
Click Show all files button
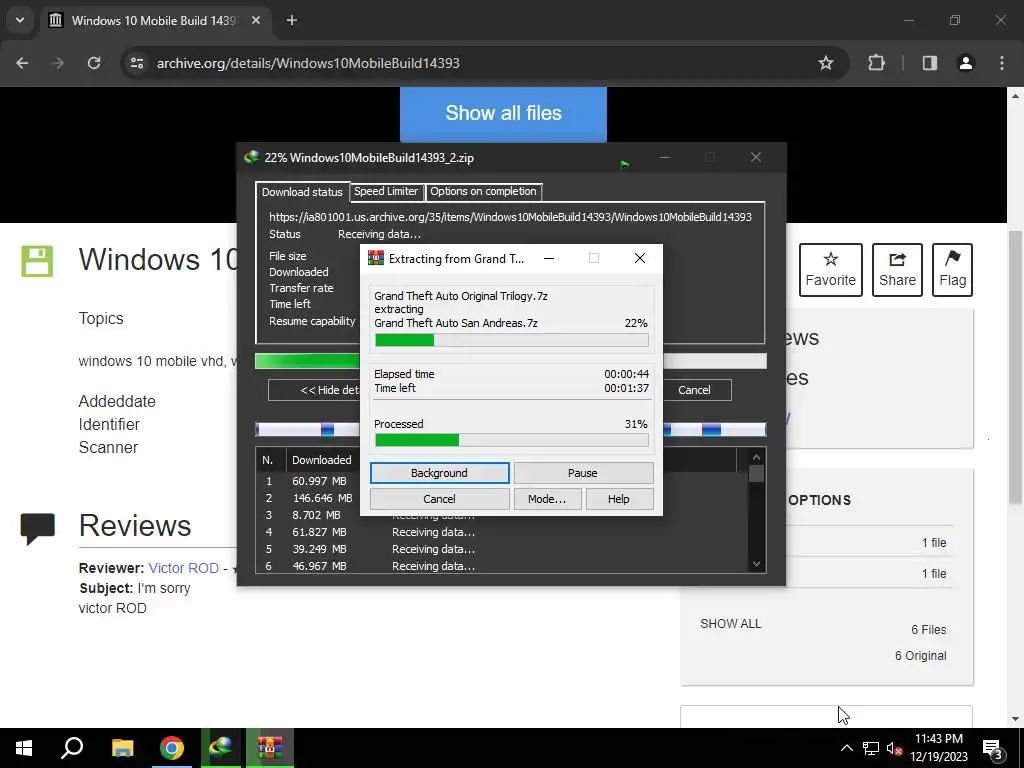coord(503,114)
